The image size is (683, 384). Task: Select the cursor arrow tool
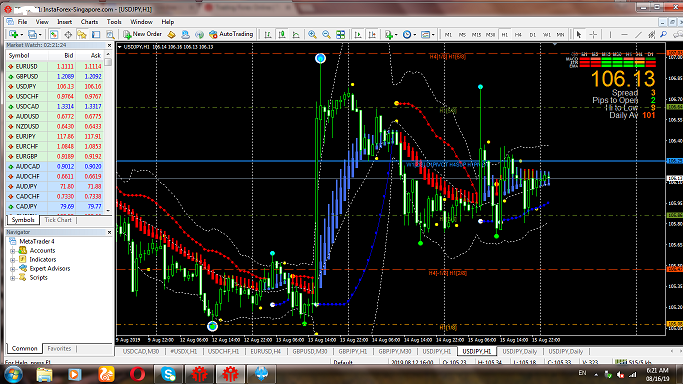(x=579, y=34)
